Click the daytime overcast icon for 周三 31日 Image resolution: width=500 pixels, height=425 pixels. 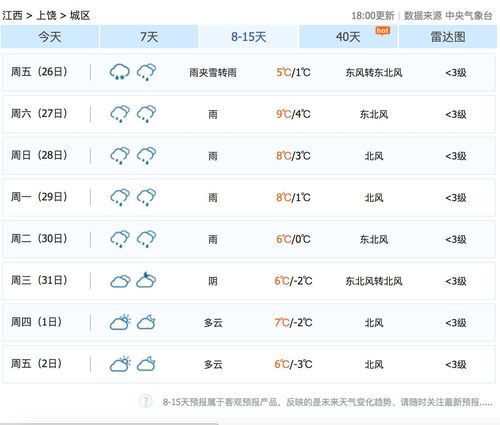(120, 281)
